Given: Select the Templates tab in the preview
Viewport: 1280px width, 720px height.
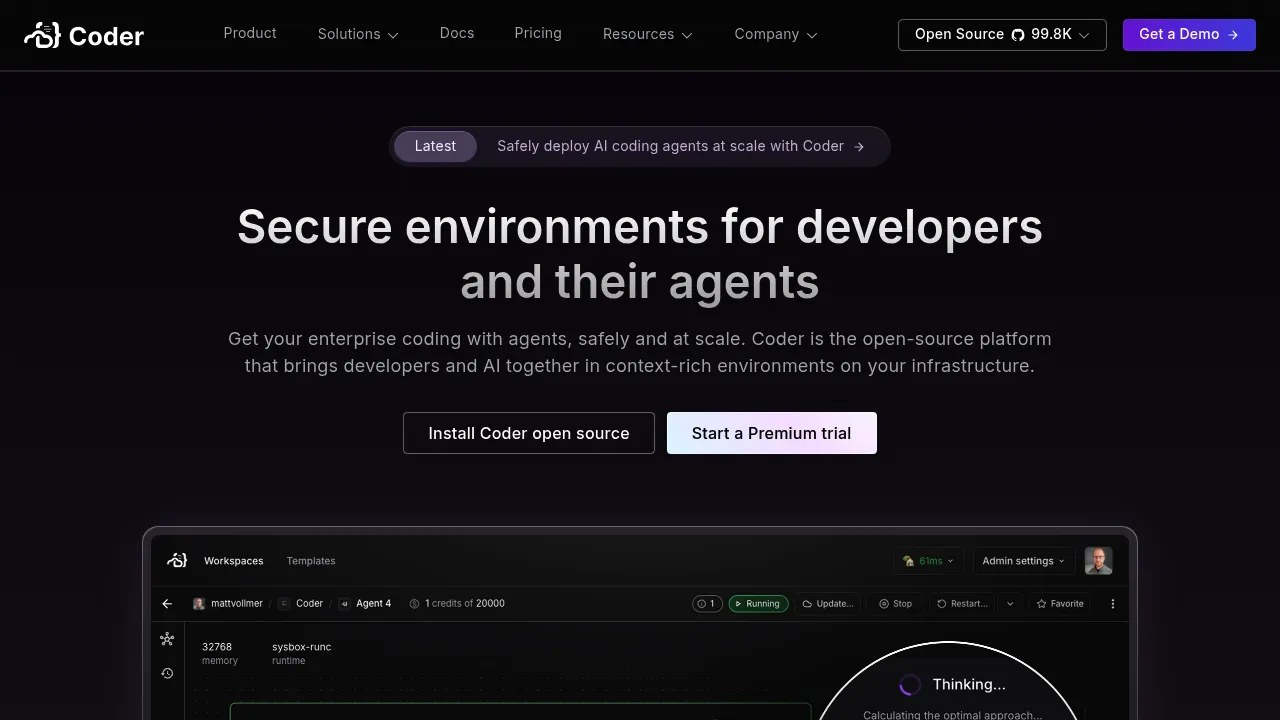Looking at the screenshot, I should tap(311, 561).
